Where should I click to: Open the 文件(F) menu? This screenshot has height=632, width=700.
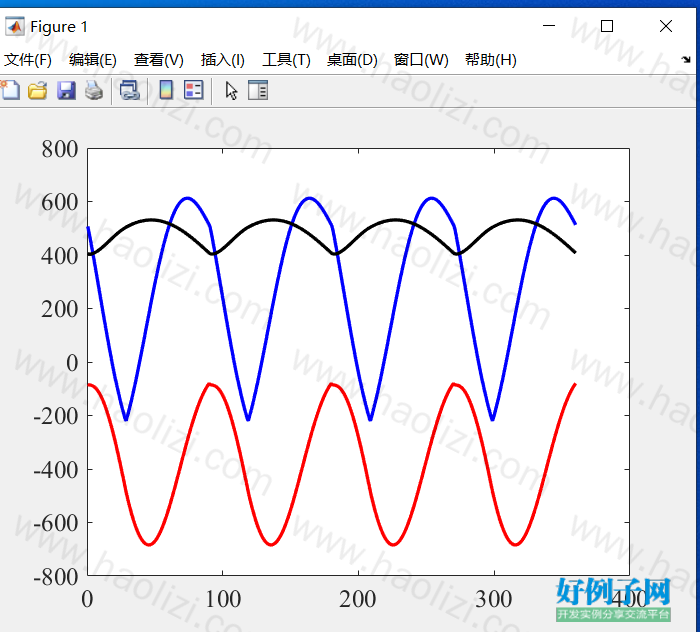28,60
